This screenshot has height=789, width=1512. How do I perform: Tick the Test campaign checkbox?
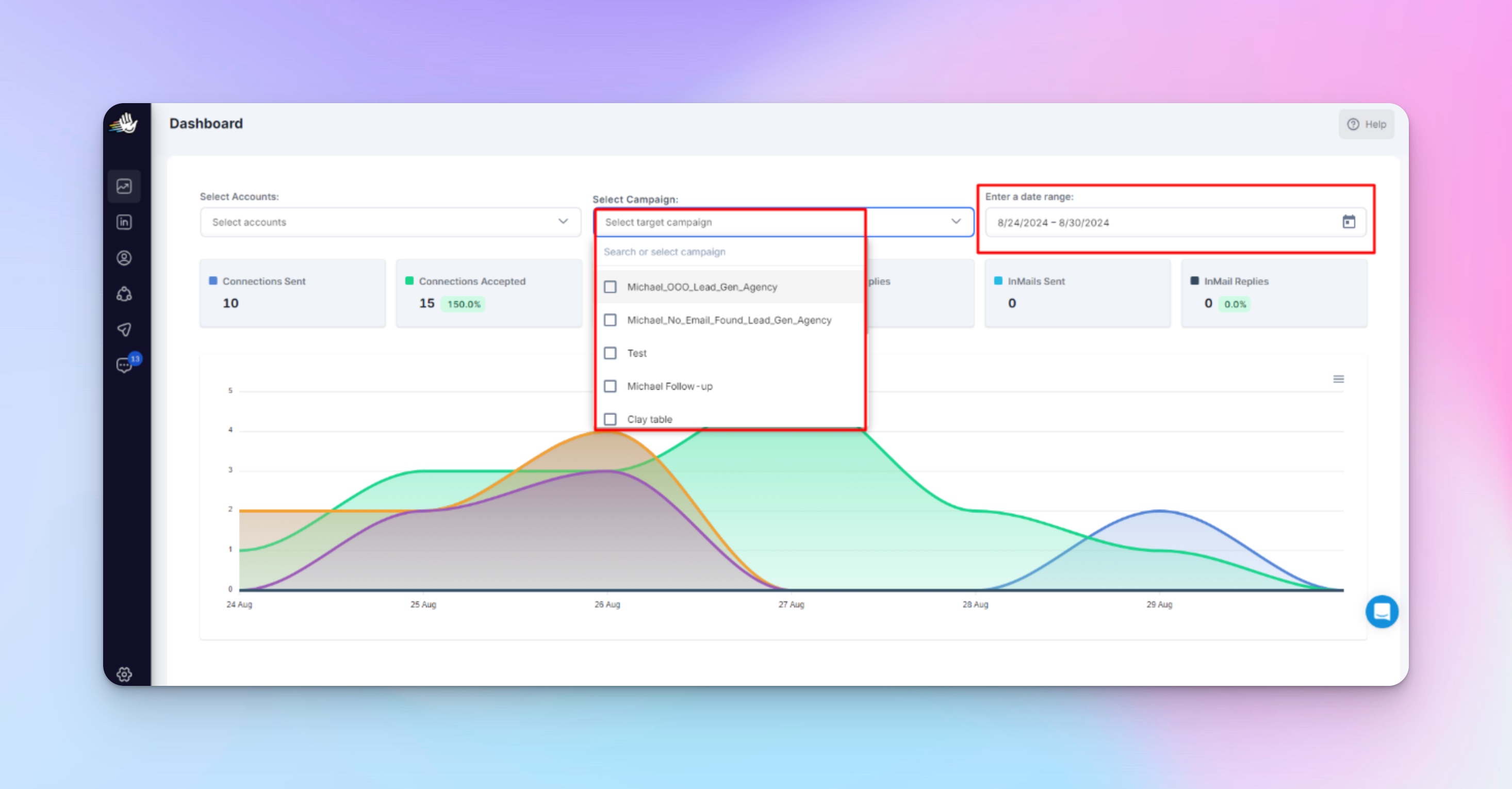(611, 353)
